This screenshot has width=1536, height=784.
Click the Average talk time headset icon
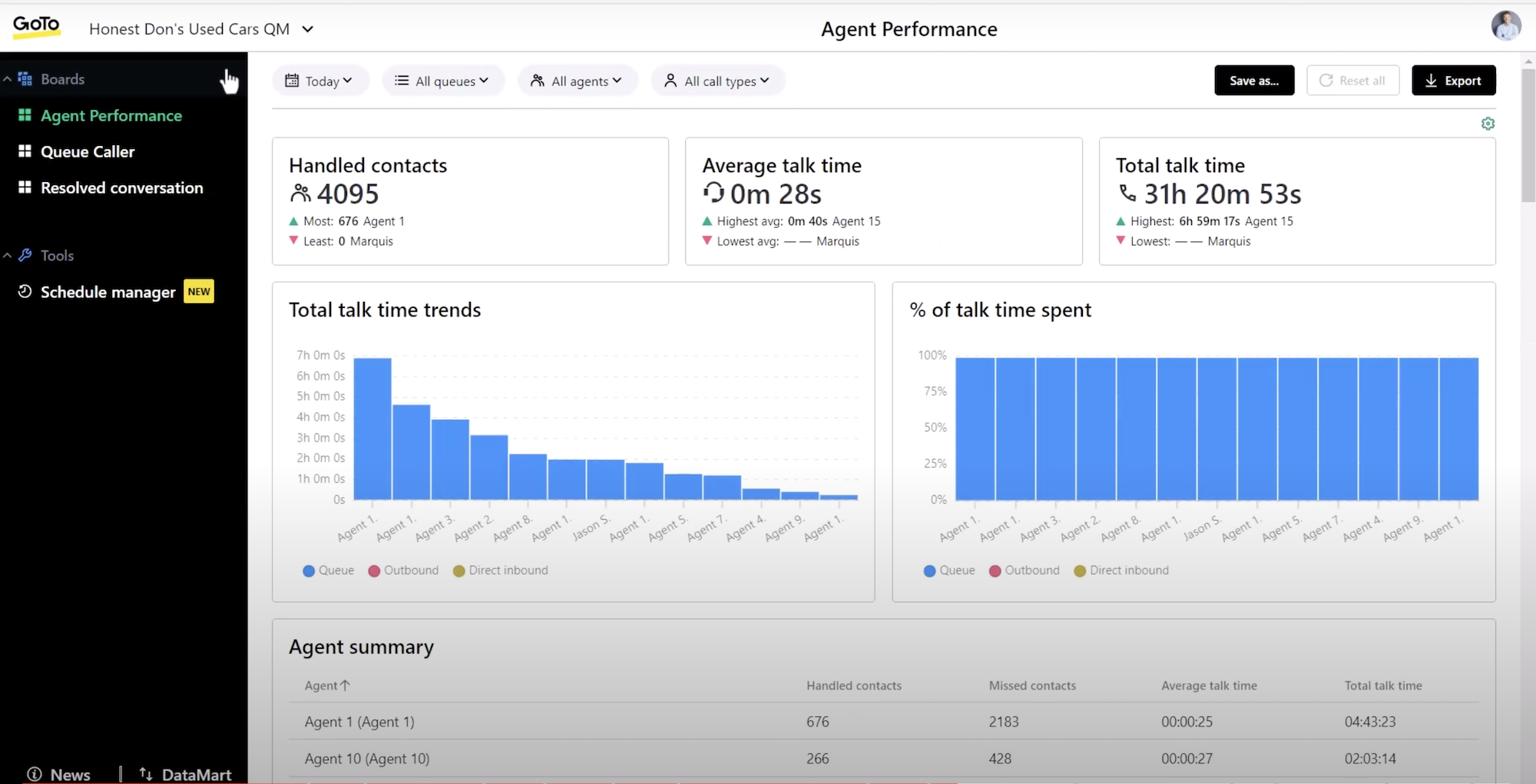pyautogui.click(x=713, y=192)
